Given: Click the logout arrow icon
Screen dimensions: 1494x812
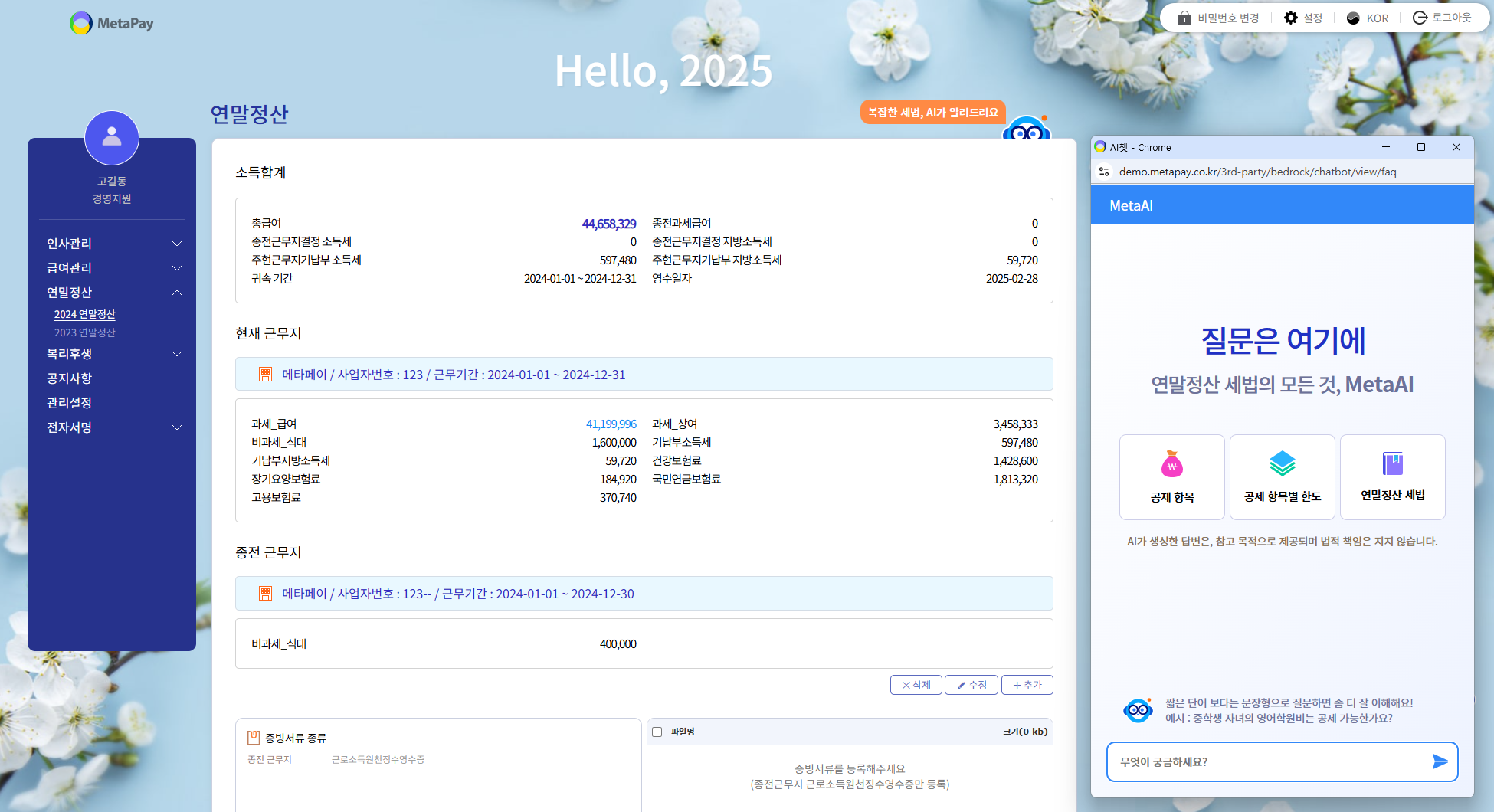Looking at the screenshot, I should pos(1420,18).
